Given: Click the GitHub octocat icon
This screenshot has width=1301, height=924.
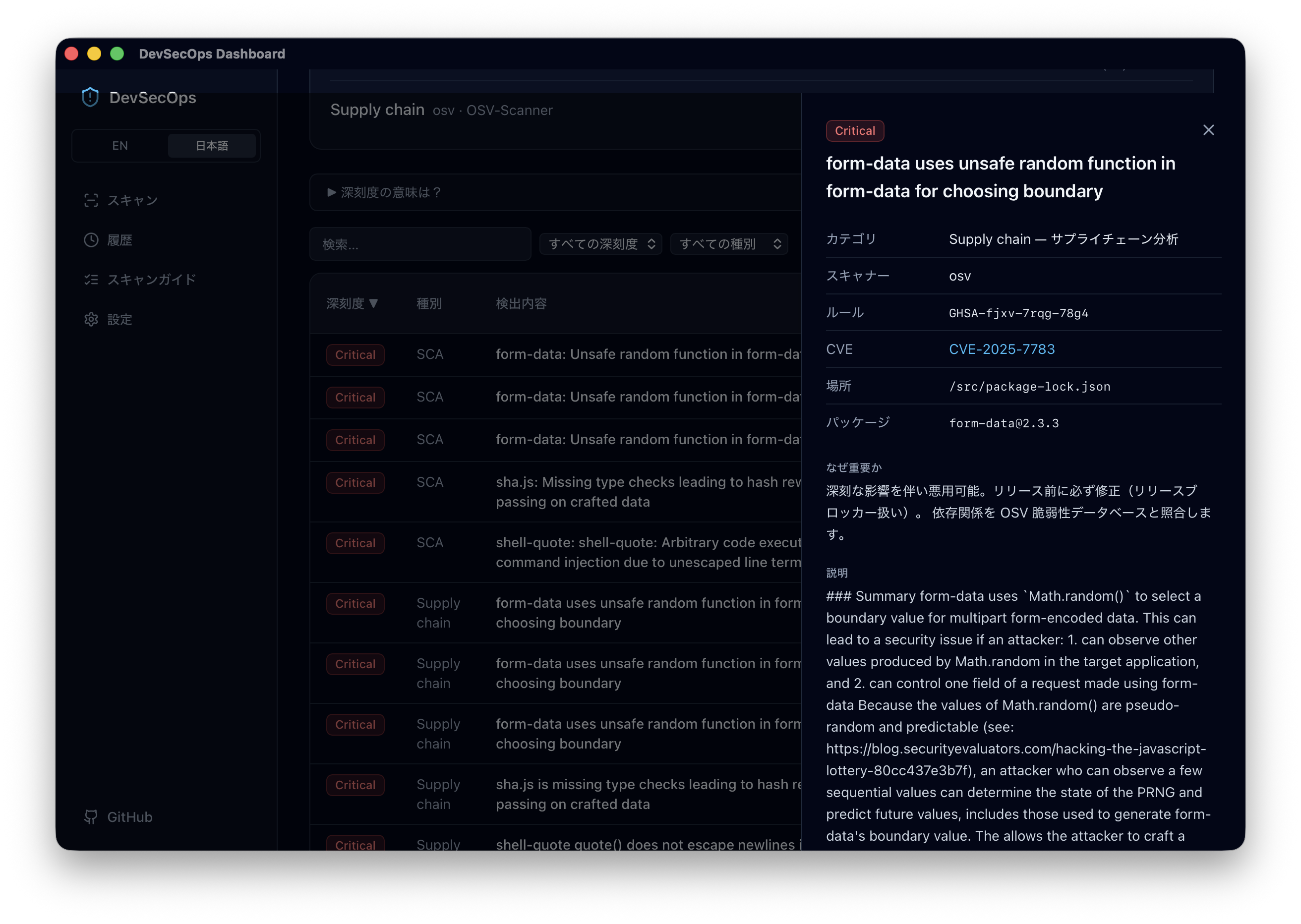Looking at the screenshot, I should 91,817.
